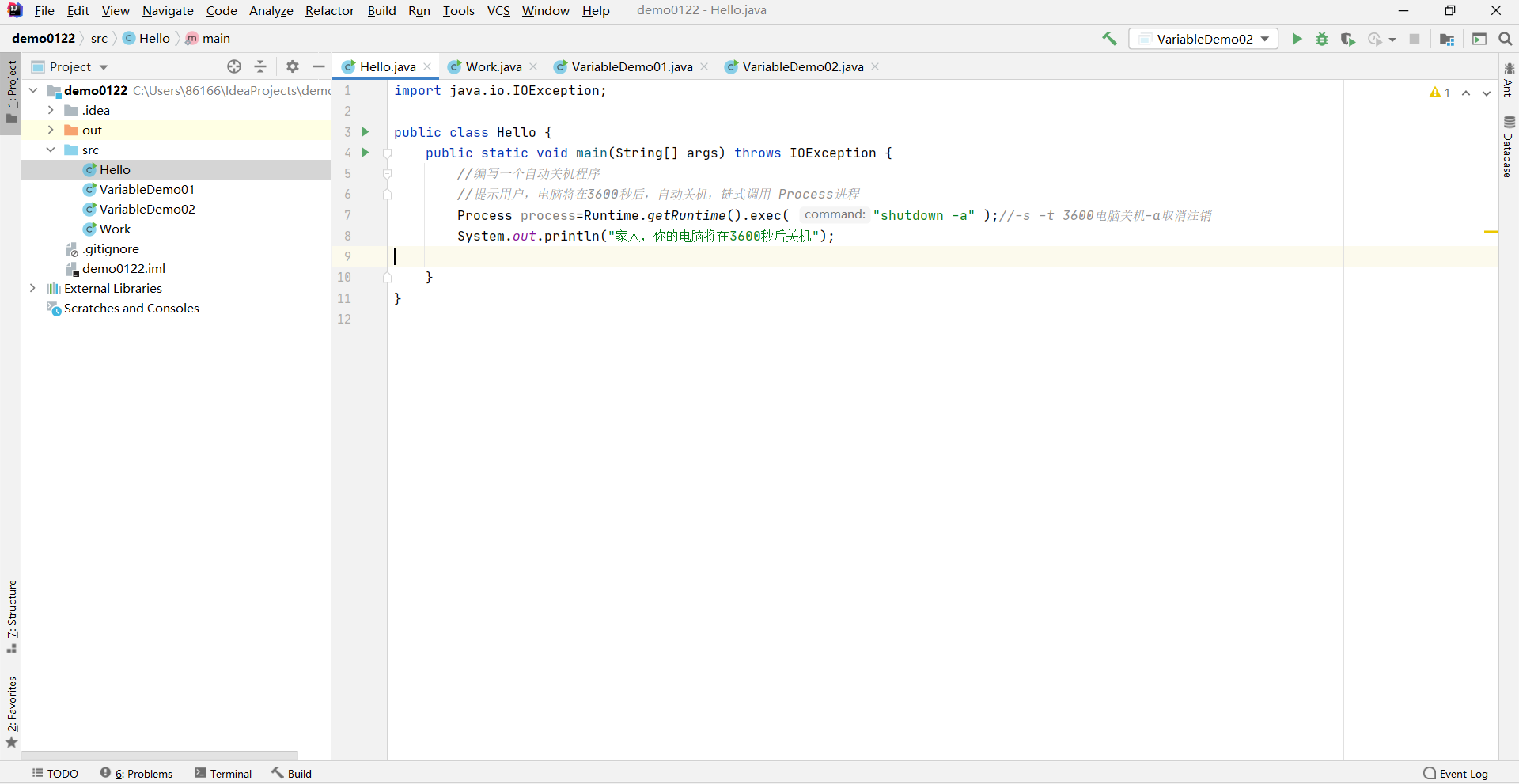Select Hello class in project tree
Viewport: 1519px width, 784px height.
pyautogui.click(x=115, y=169)
